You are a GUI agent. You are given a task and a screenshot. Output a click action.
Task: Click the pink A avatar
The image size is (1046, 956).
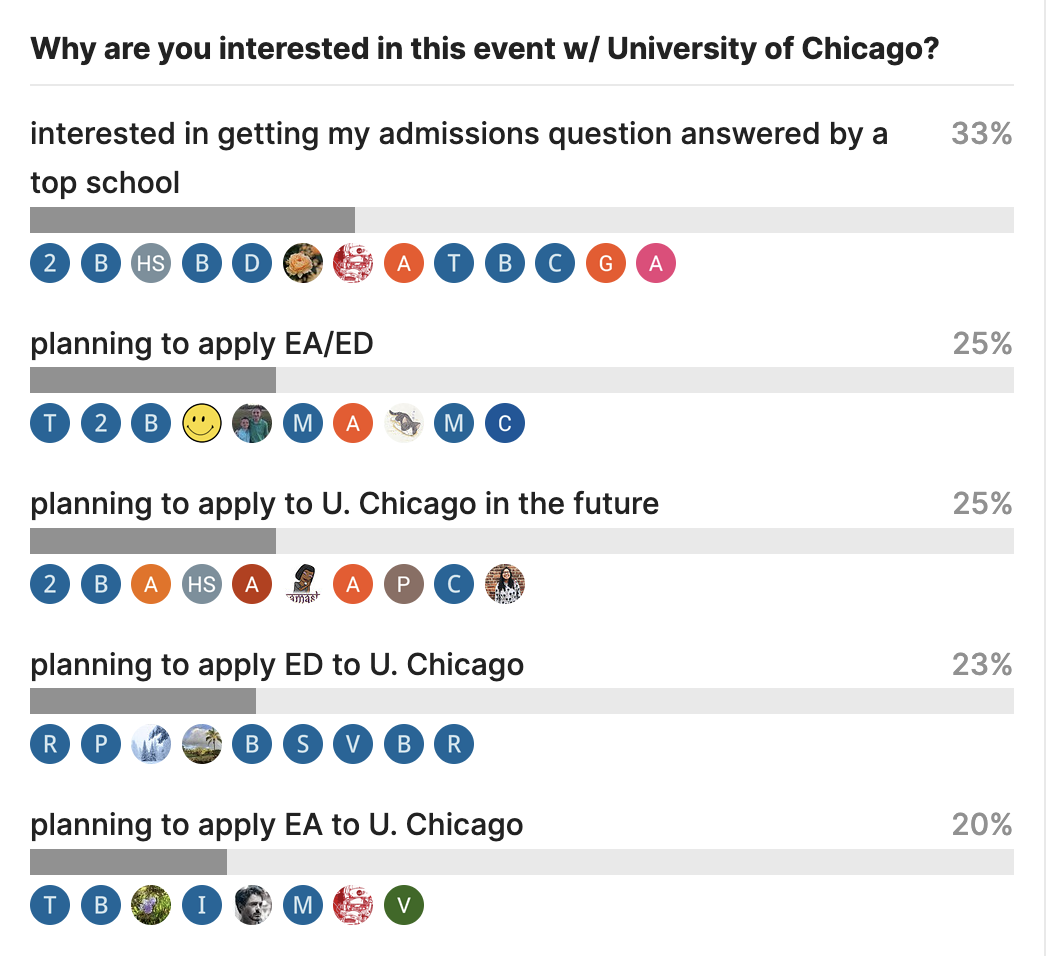tap(656, 264)
